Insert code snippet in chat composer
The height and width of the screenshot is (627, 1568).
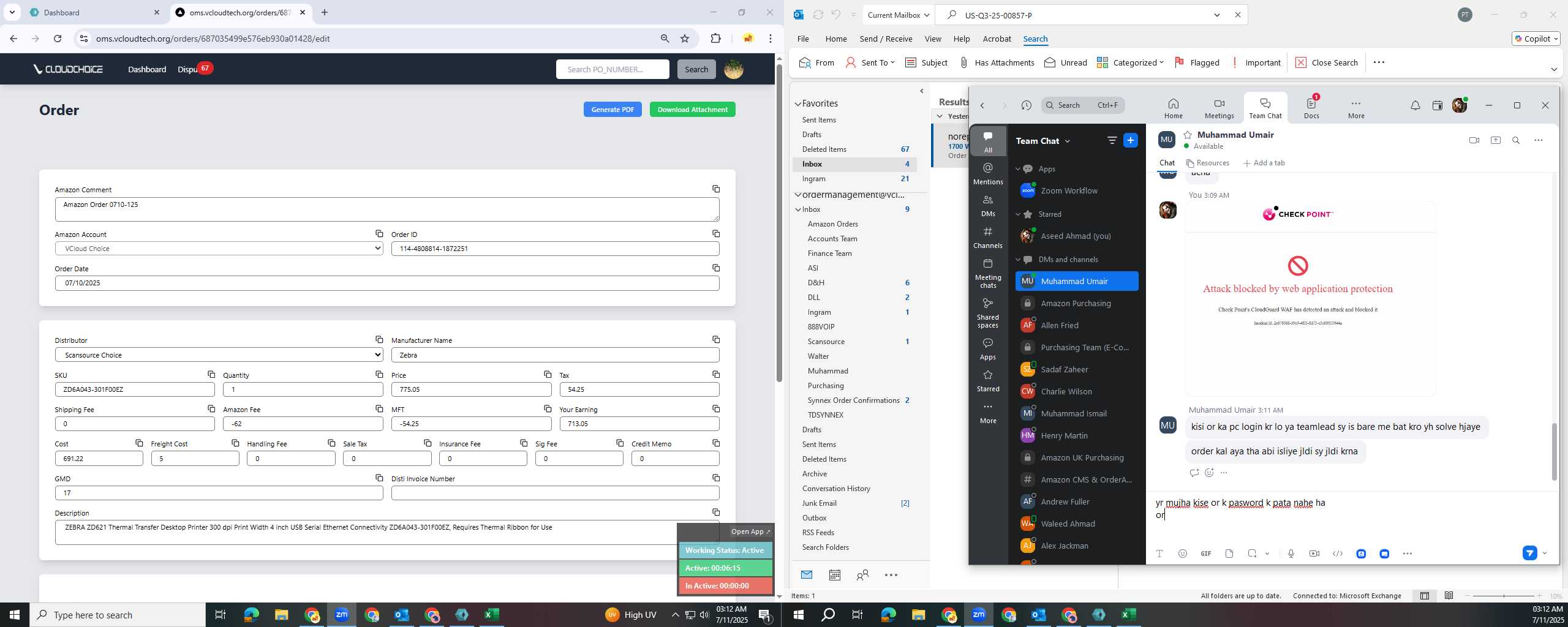point(1338,554)
